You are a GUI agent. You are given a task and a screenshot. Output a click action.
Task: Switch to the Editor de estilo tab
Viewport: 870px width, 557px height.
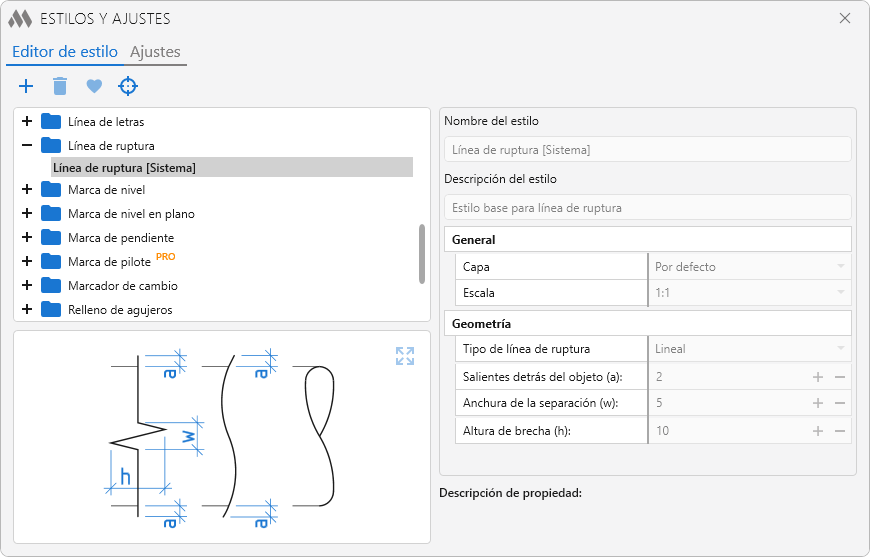click(64, 52)
